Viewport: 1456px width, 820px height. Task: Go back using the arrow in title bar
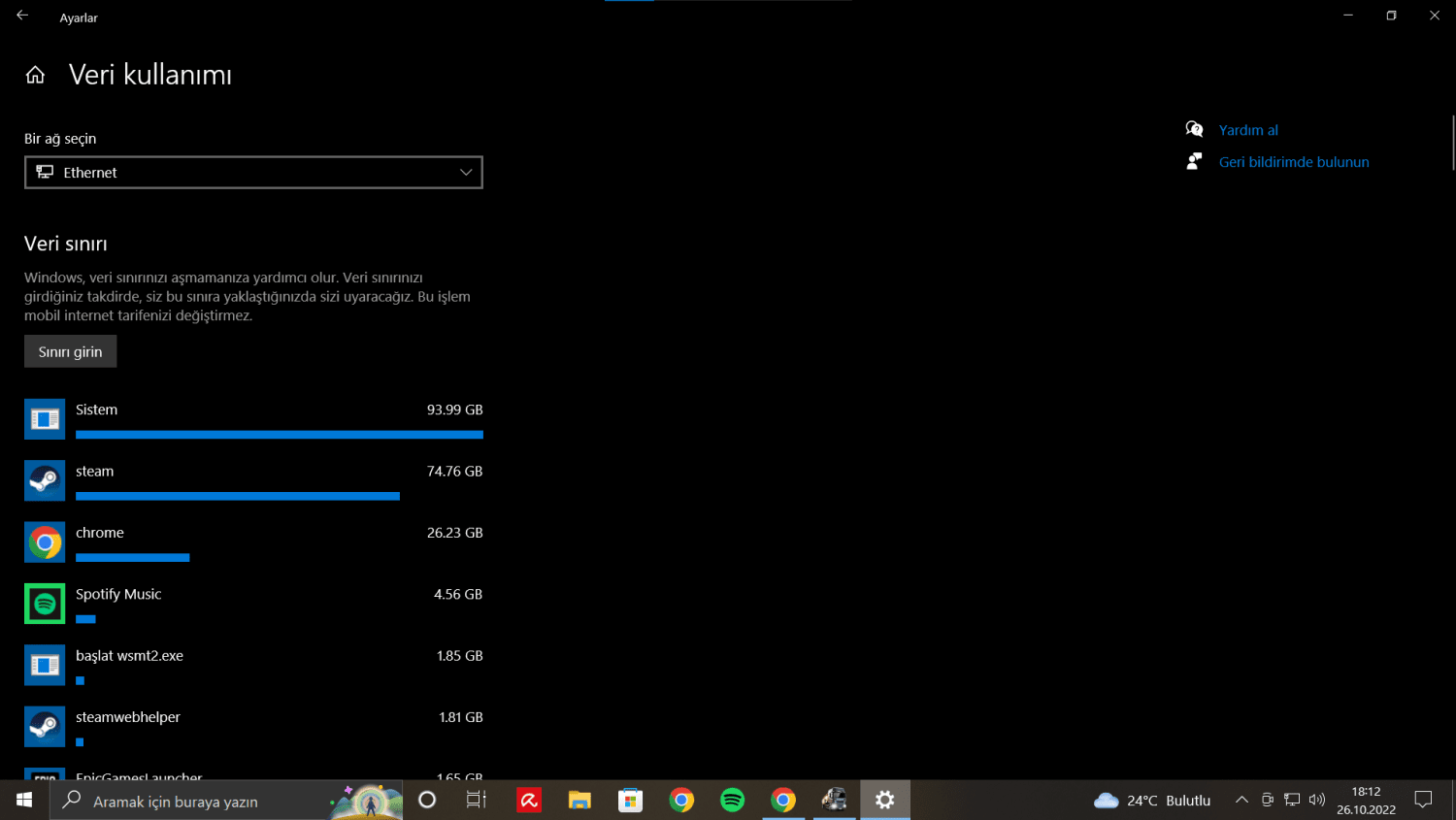[22, 16]
